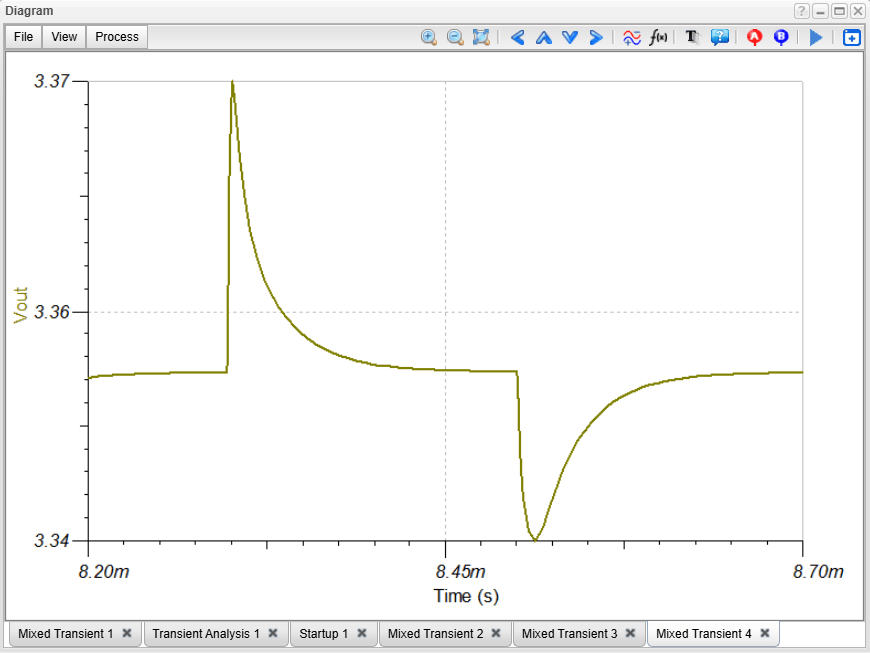Pan the plot right with right arrow
This screenshot has width=870, height=653.
point(596,37)
